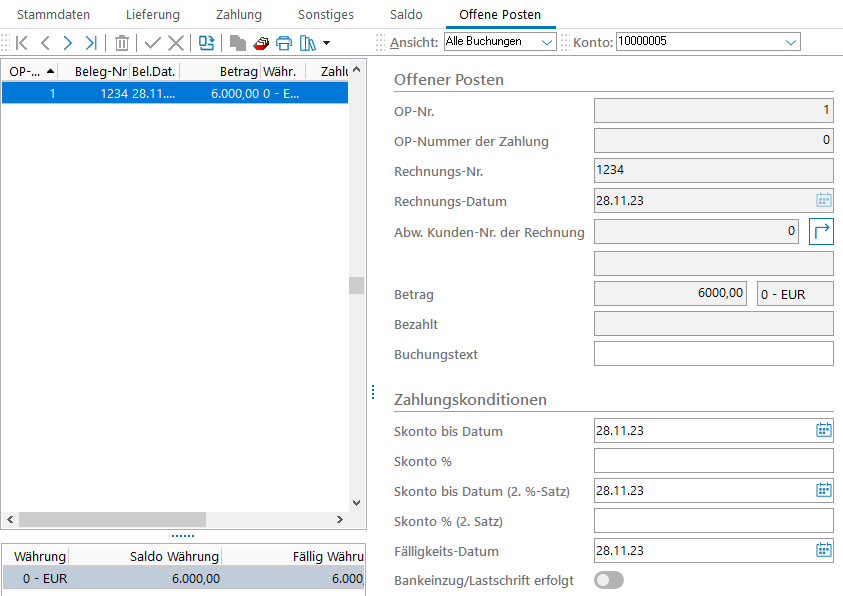Go to next record arrow

click(x=68, y=43)
